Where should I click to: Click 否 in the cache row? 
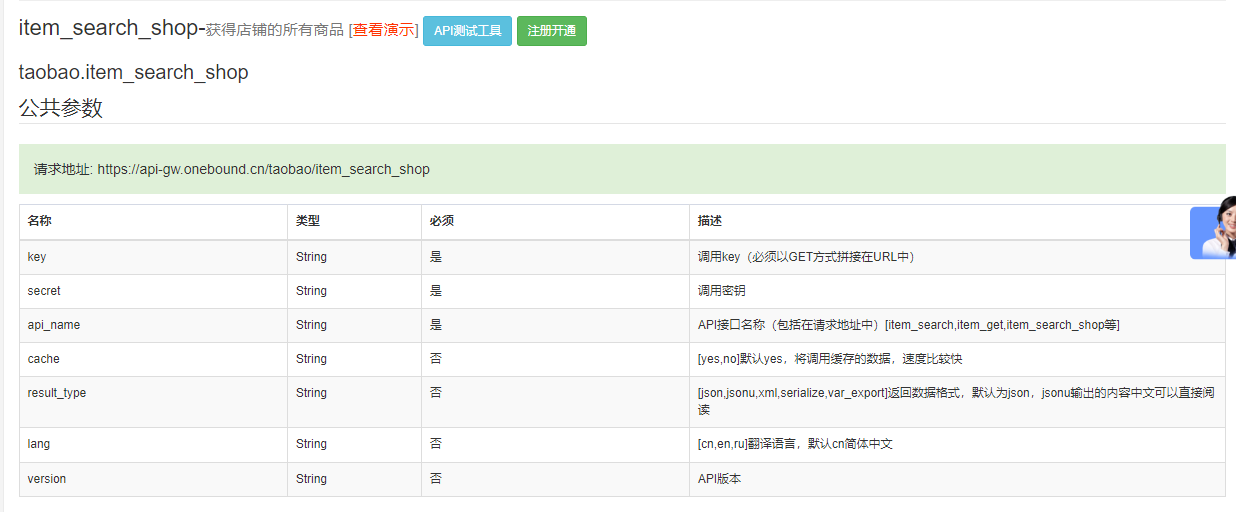(436, 359)
